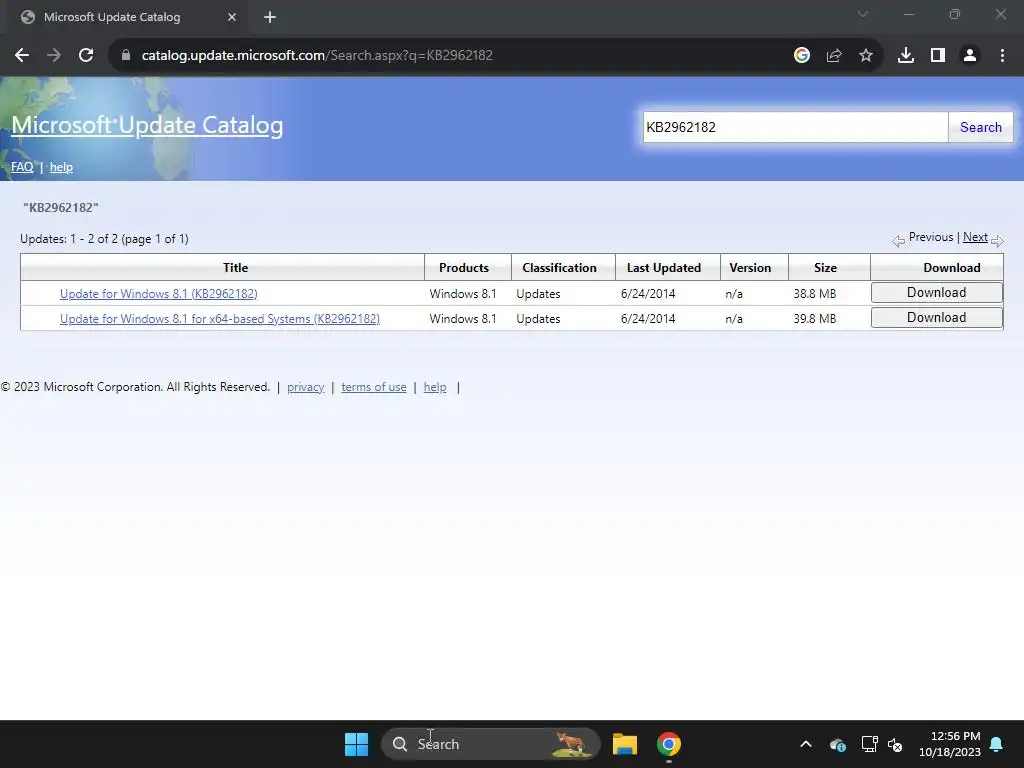Click the taskbar Search box

click(x=490, y=744)
